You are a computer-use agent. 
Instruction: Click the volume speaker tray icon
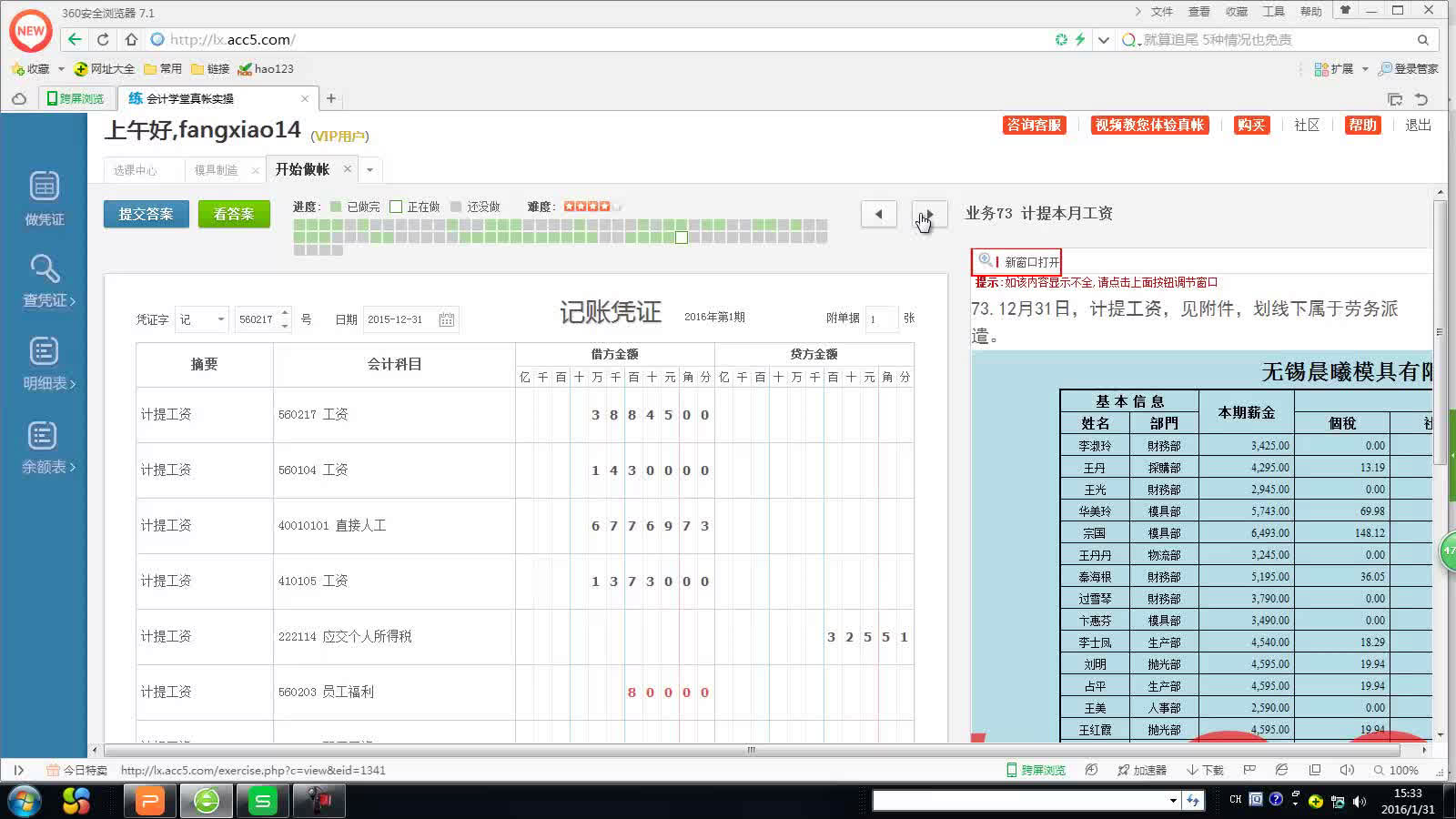point(1360,802)
